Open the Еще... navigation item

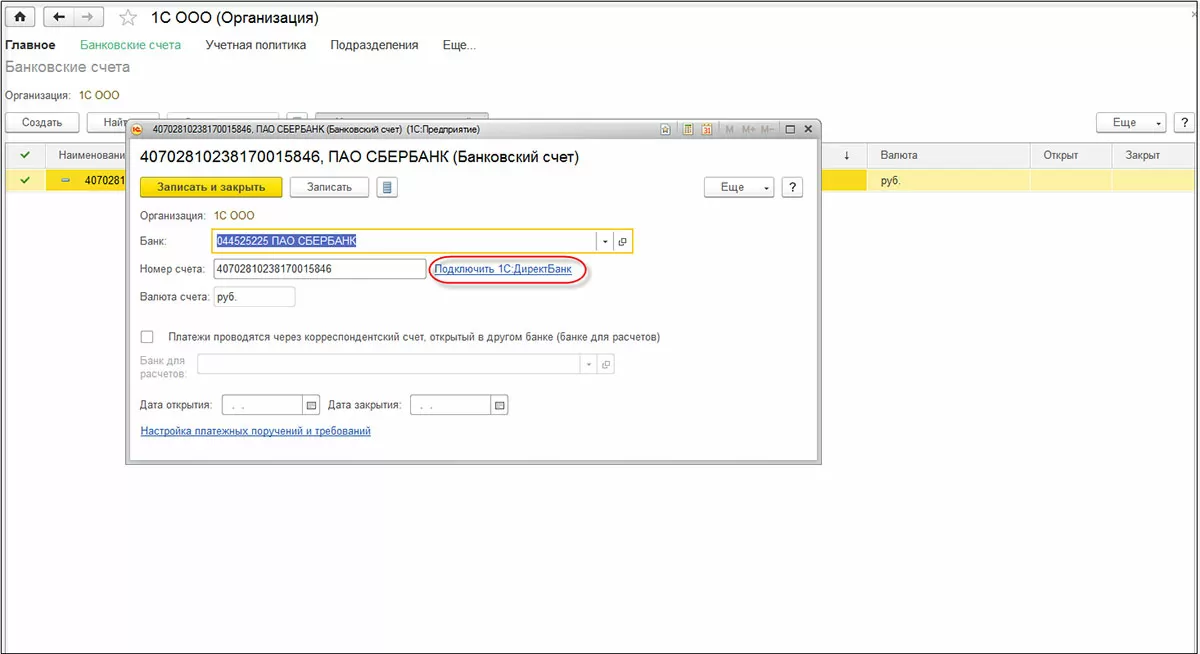point(460,45)
